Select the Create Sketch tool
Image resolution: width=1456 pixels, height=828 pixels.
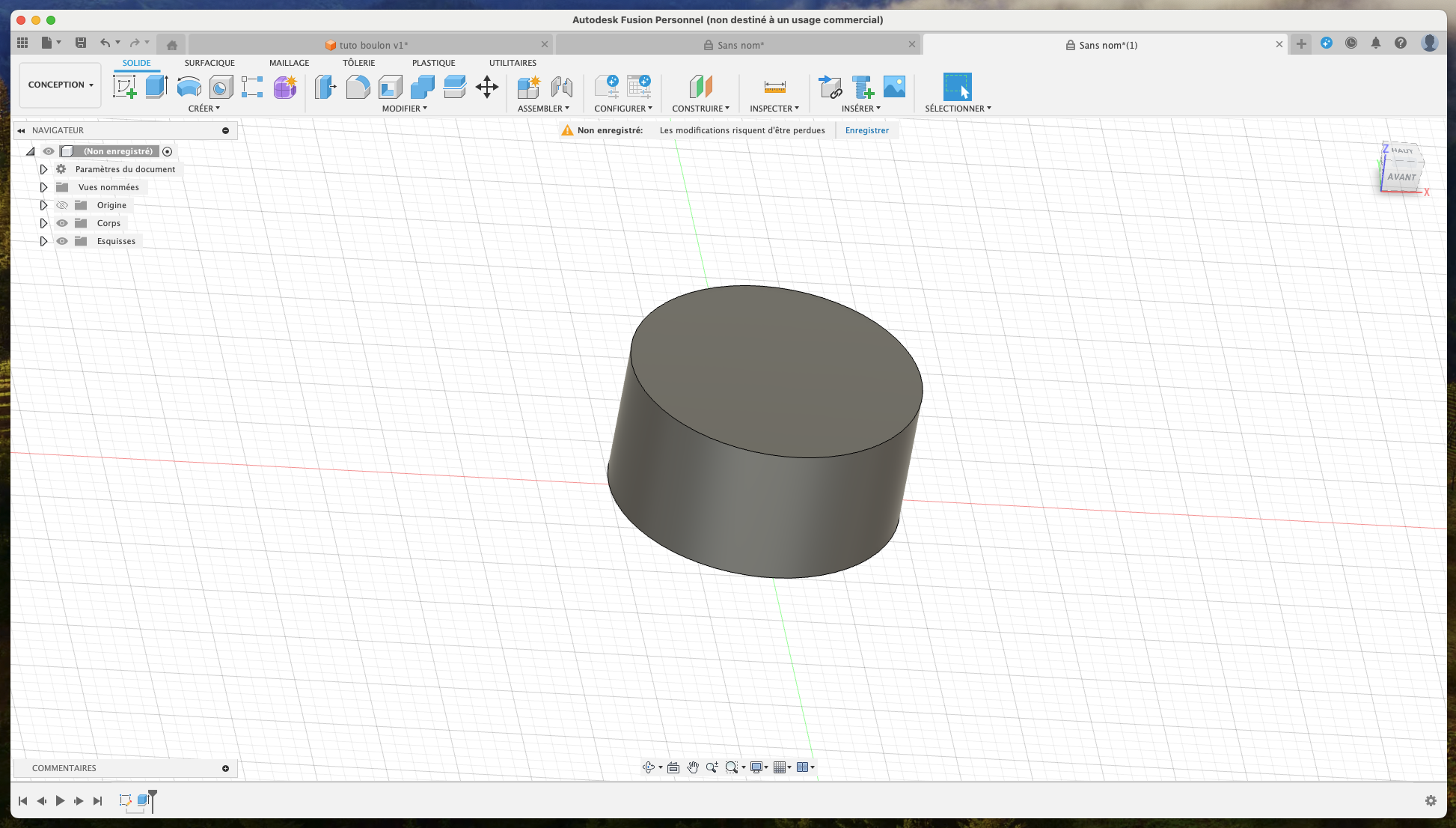pyautogui.click(x=124, y=87)
